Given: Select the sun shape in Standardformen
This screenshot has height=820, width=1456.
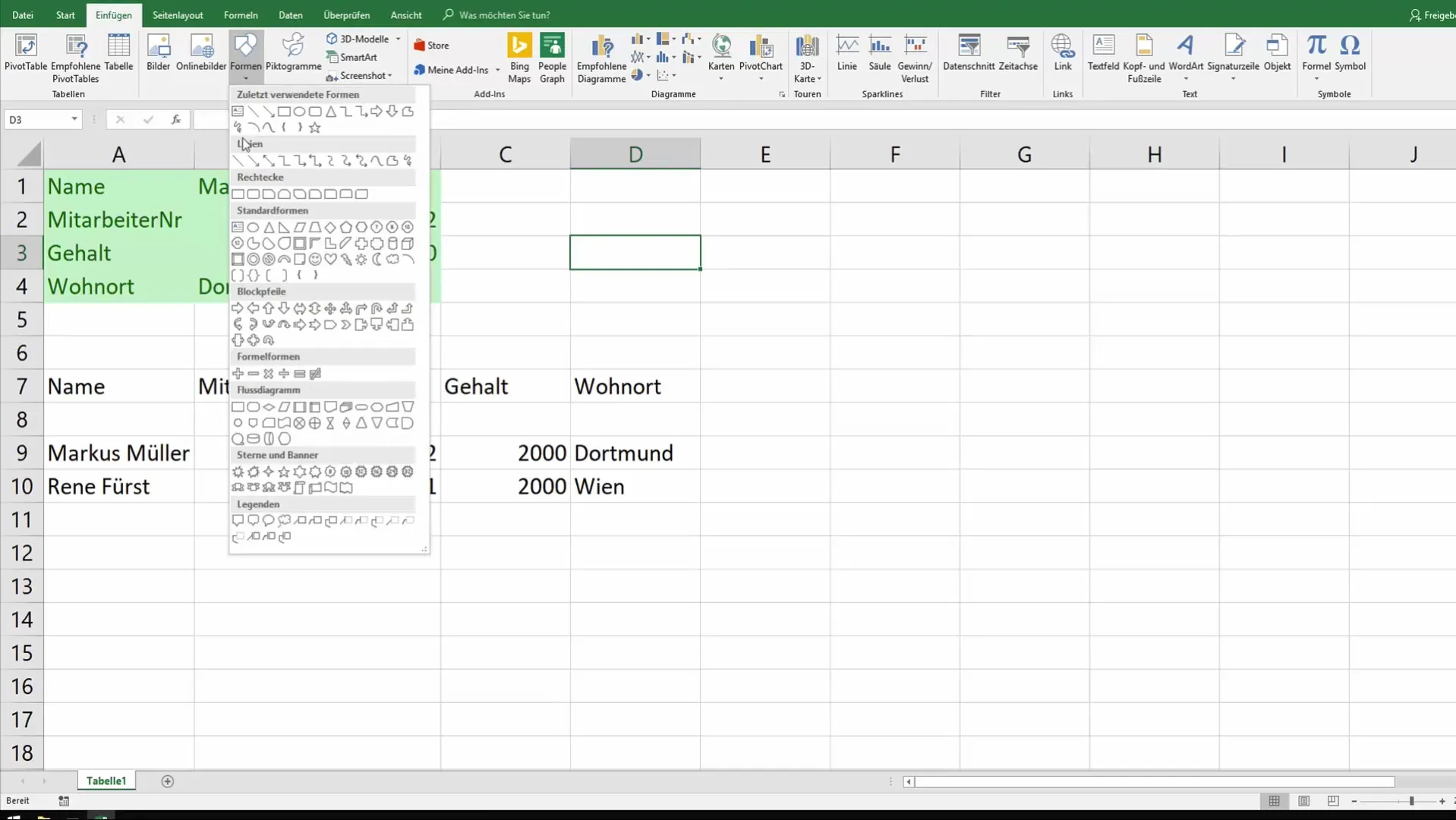Looking at the screenshot, I should tap(361, 260).
